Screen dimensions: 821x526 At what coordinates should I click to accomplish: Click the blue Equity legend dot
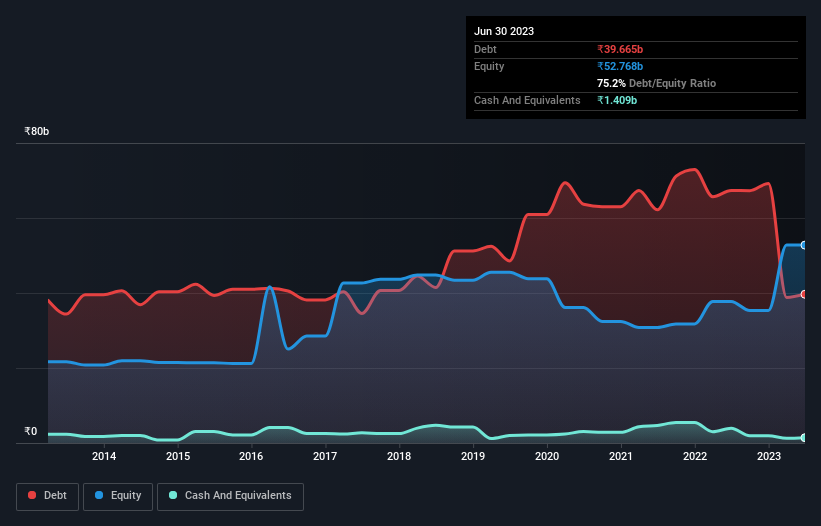tap(99, 495)
